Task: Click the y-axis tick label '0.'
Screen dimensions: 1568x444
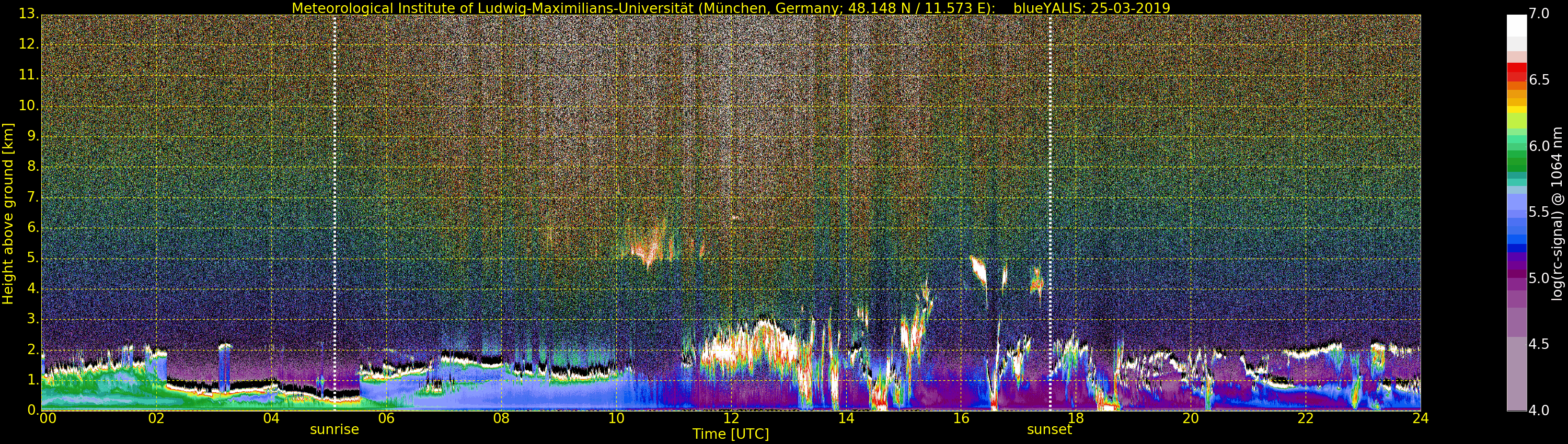Action: tap(33, 410)
